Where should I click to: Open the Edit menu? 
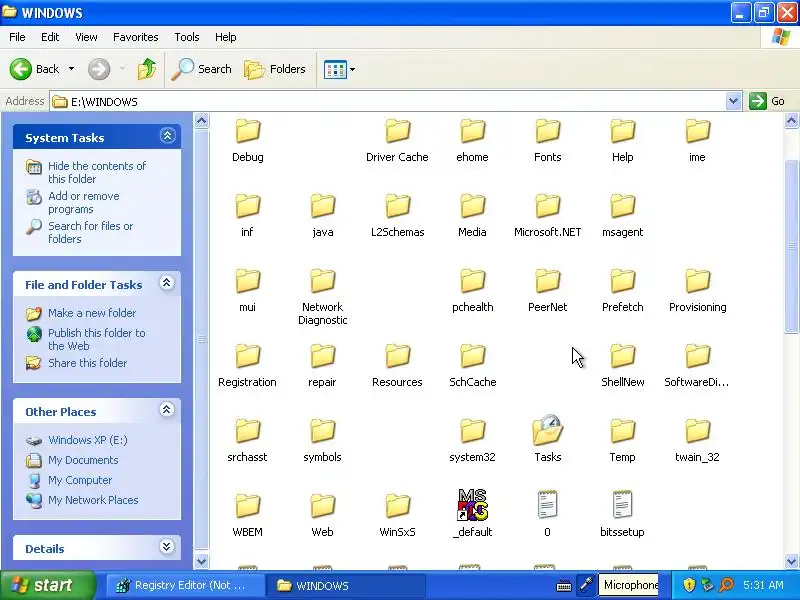coord(50,37)
